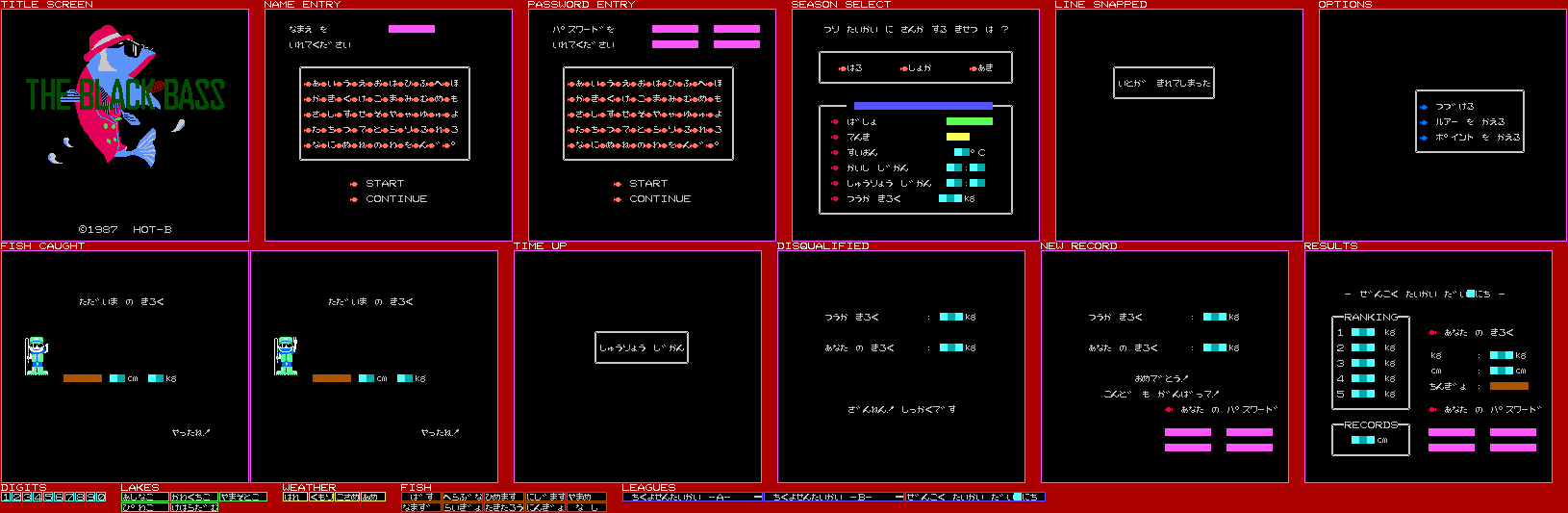The height and width of the screenshot is (513, 1568).
Task: Click the angler sprite in second Fish Caught screen
Action: click(286, 355)
